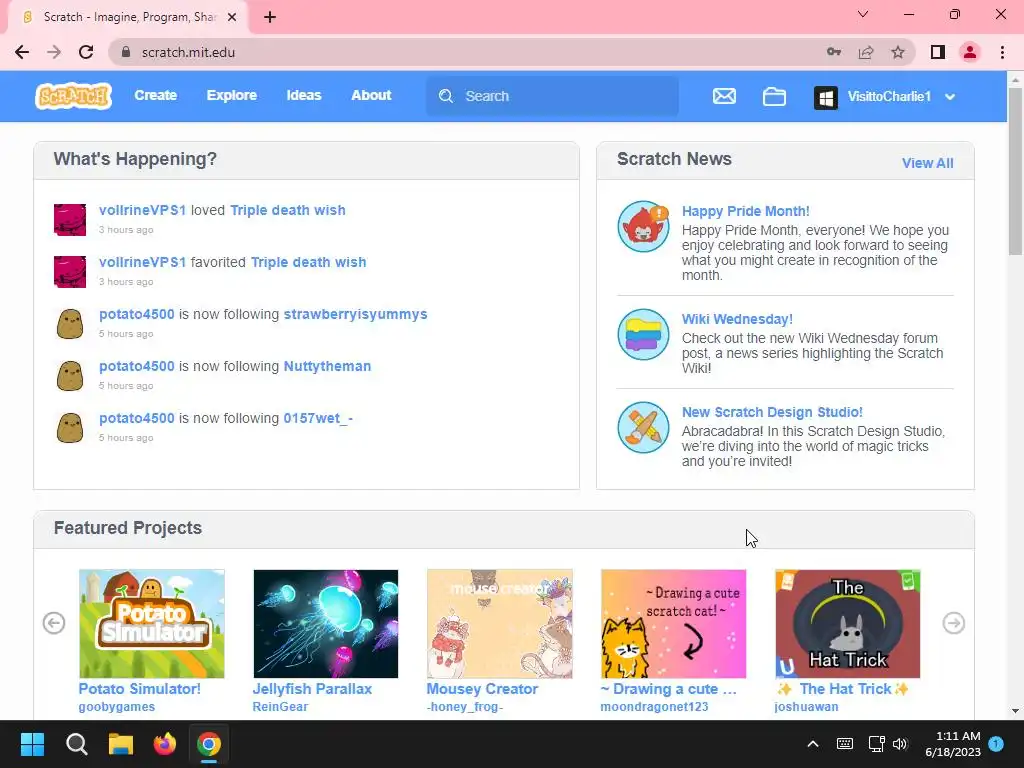Open the About menu item

[371, 95]
